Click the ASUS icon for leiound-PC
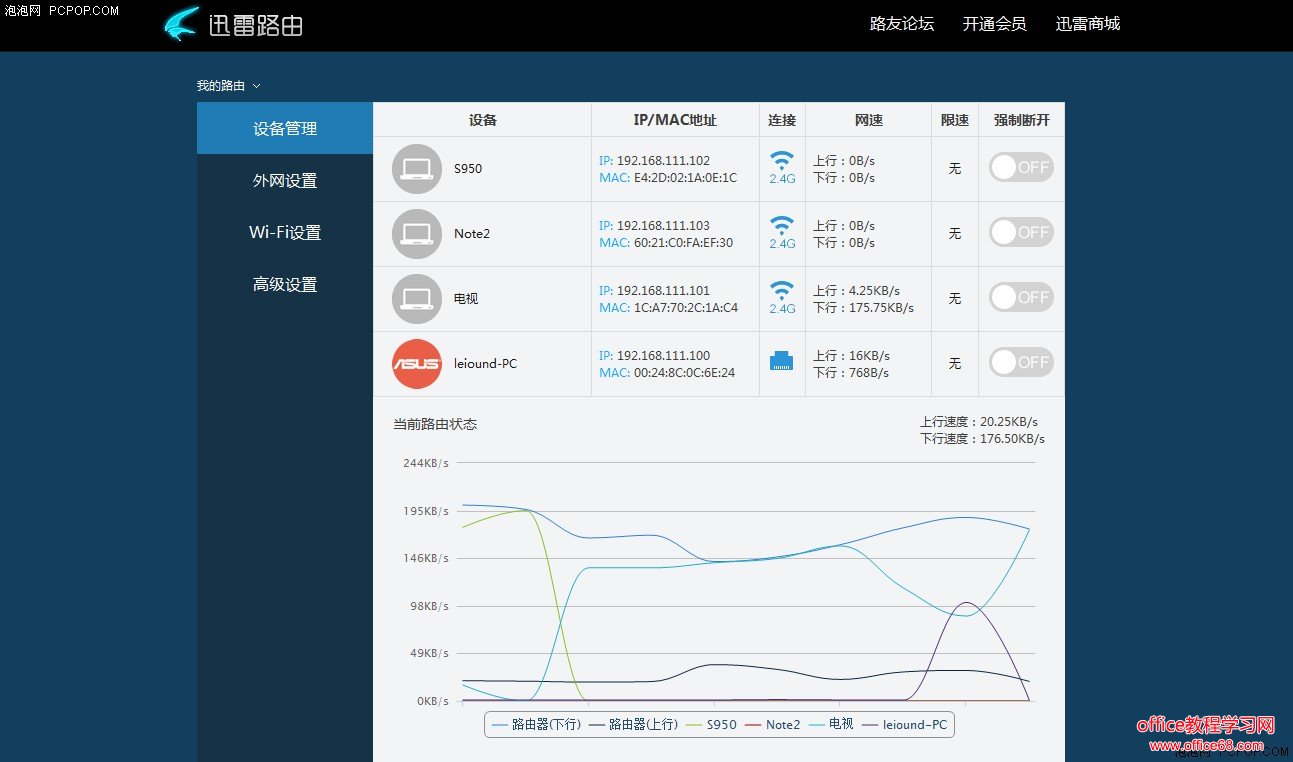This screenshot has width=1293, height=762. coord(416,364)
